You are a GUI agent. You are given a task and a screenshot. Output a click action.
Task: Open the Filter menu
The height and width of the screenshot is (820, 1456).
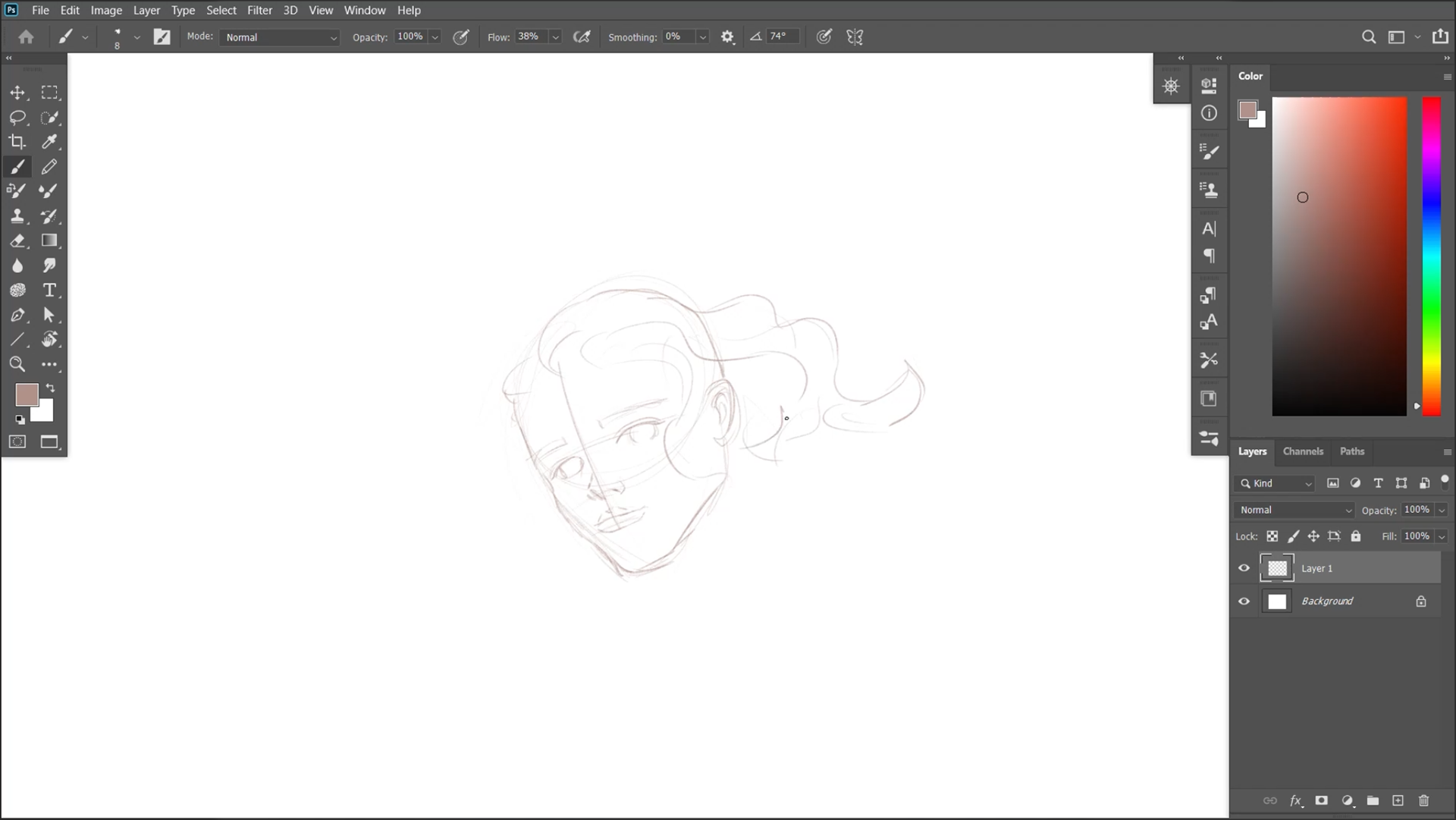[x=259, y=10]
